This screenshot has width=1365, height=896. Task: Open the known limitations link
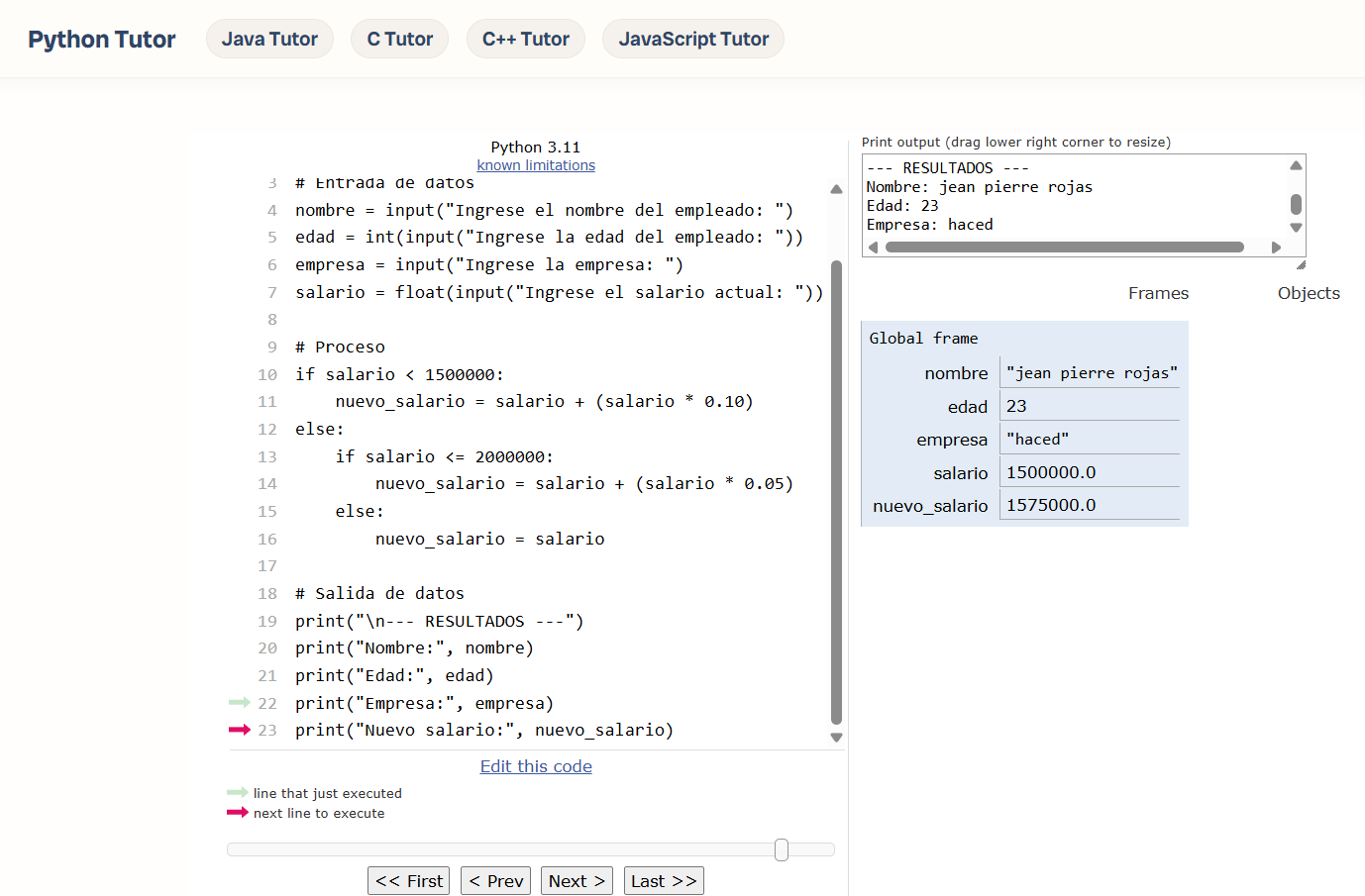pyautogui.click(x=536, y=165)
